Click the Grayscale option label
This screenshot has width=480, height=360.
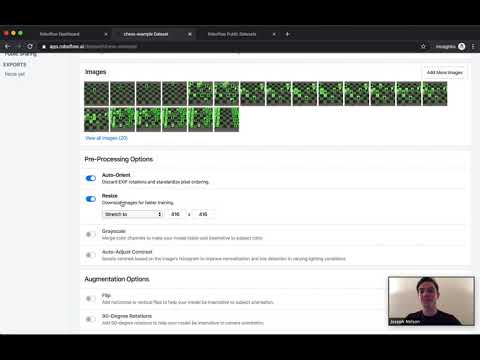coord(114,231)
